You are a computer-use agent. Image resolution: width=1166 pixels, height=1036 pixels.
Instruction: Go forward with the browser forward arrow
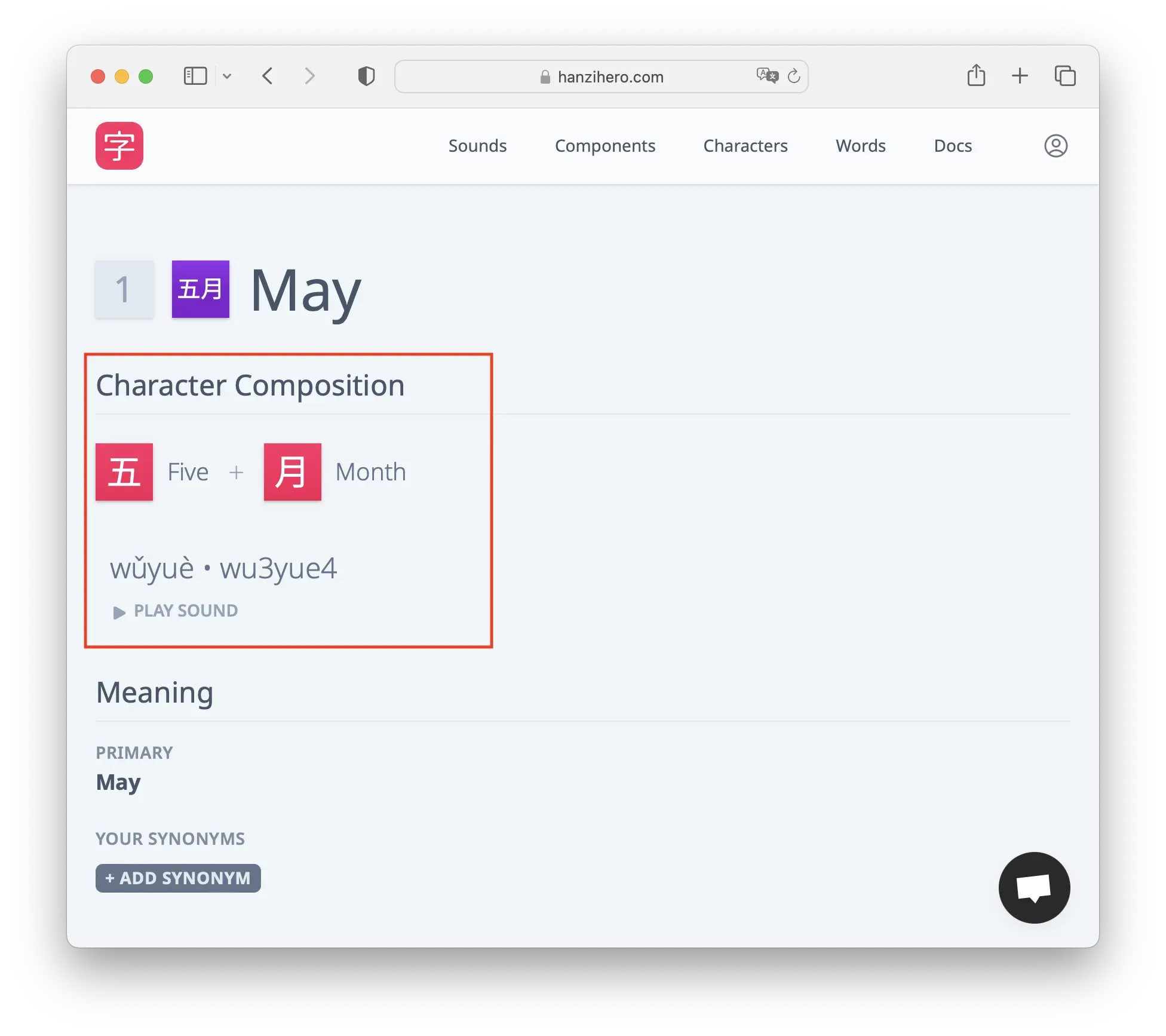coord(309,76)
